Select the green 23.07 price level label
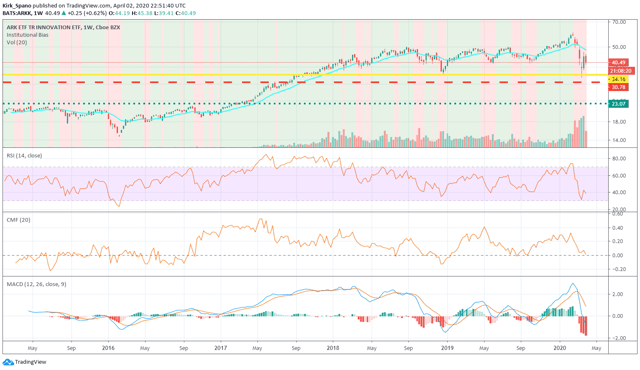 click(619, 104)
